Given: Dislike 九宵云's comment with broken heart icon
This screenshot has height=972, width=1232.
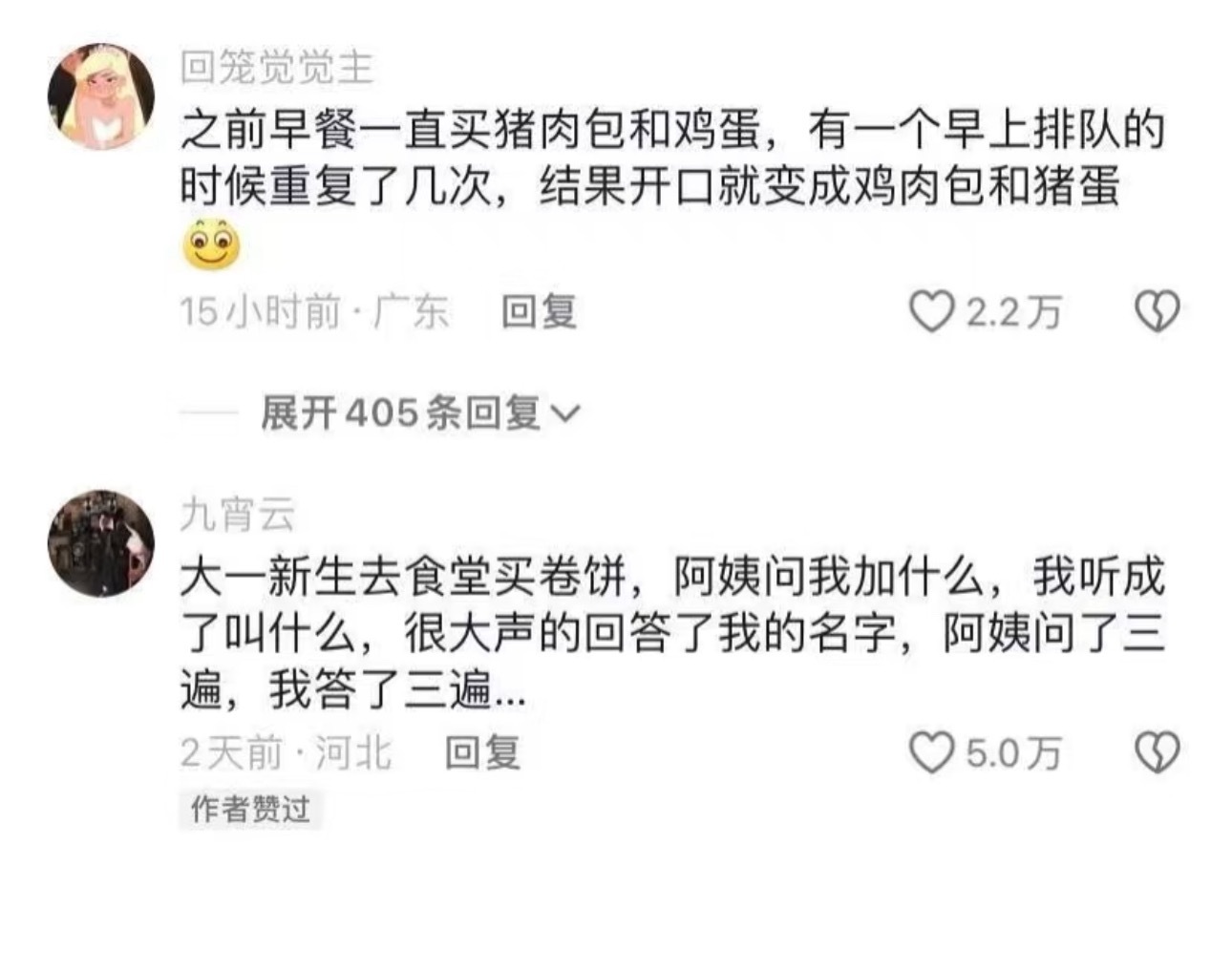Looking at the screenshot, I should [x=1157, y=753].
